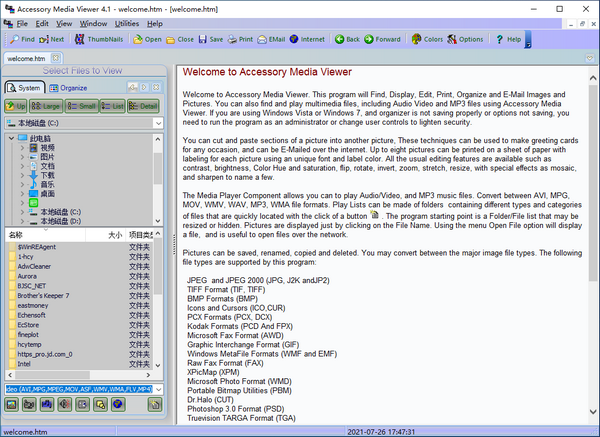Image resolution: width=600 pixels, height=437 pixels.
Task: Expand the 视频 tree node
Action: pyautogui.click(x=22, y=147)
